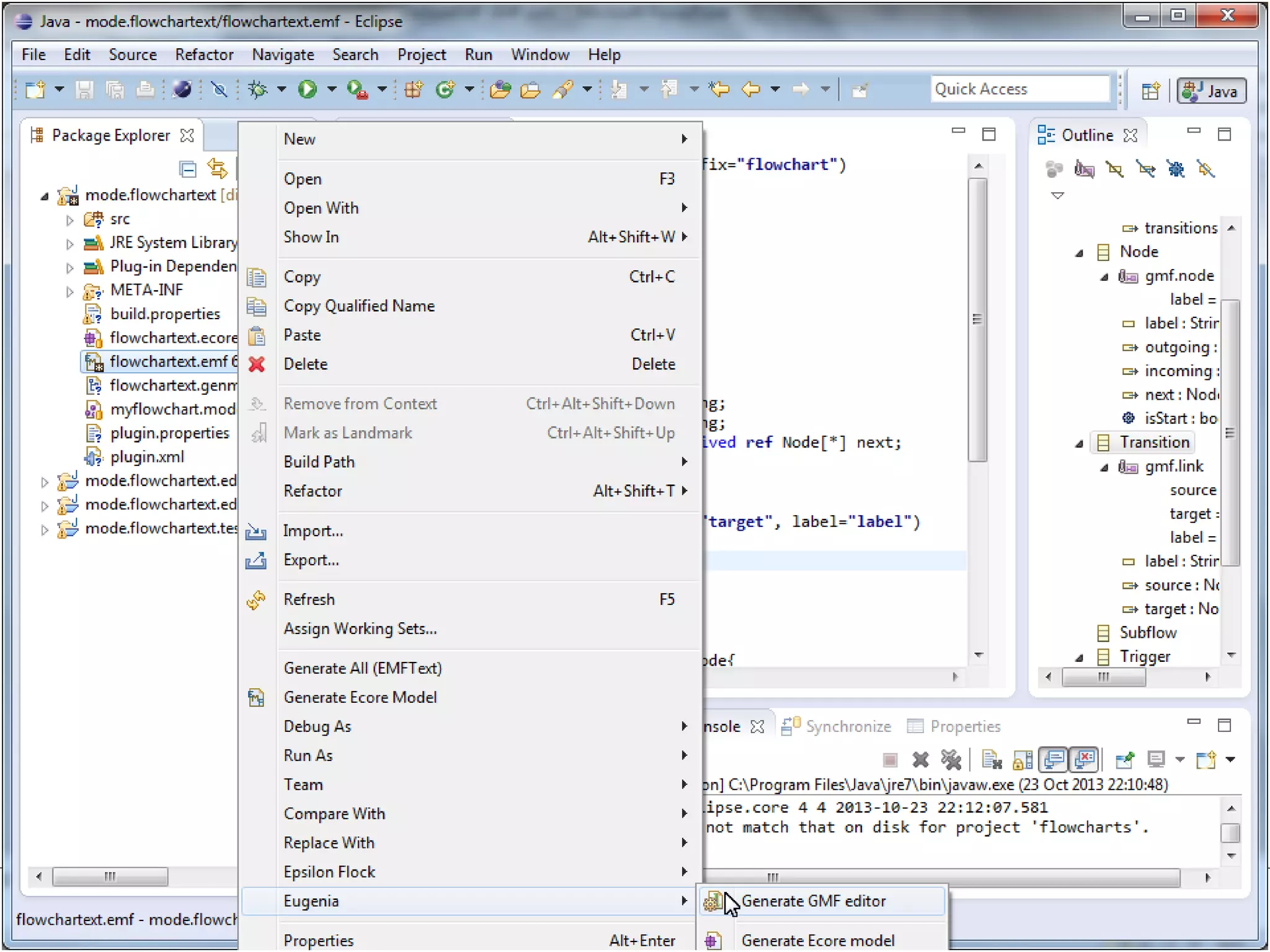Toggle Link with Editor in Package Explorer

[x=217, y=169]
